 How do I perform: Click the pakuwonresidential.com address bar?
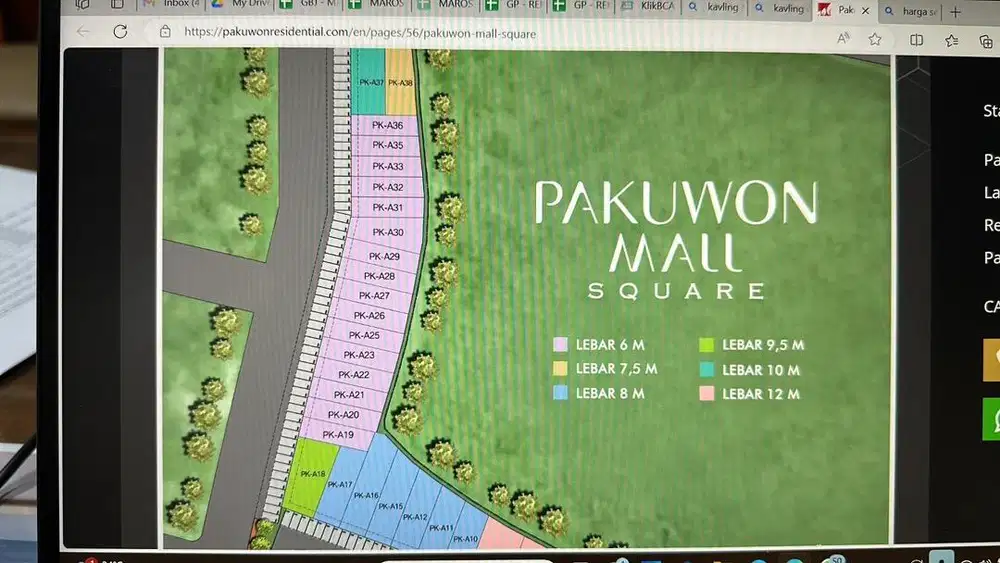click(360, 33)
